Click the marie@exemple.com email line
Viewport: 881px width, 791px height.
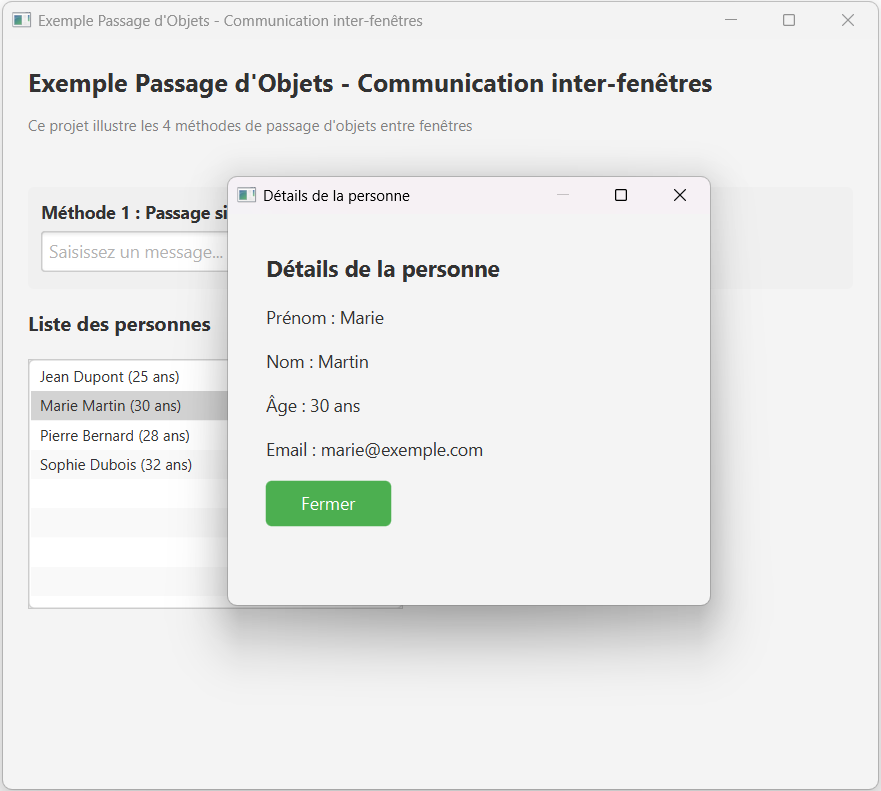point(375,450)
